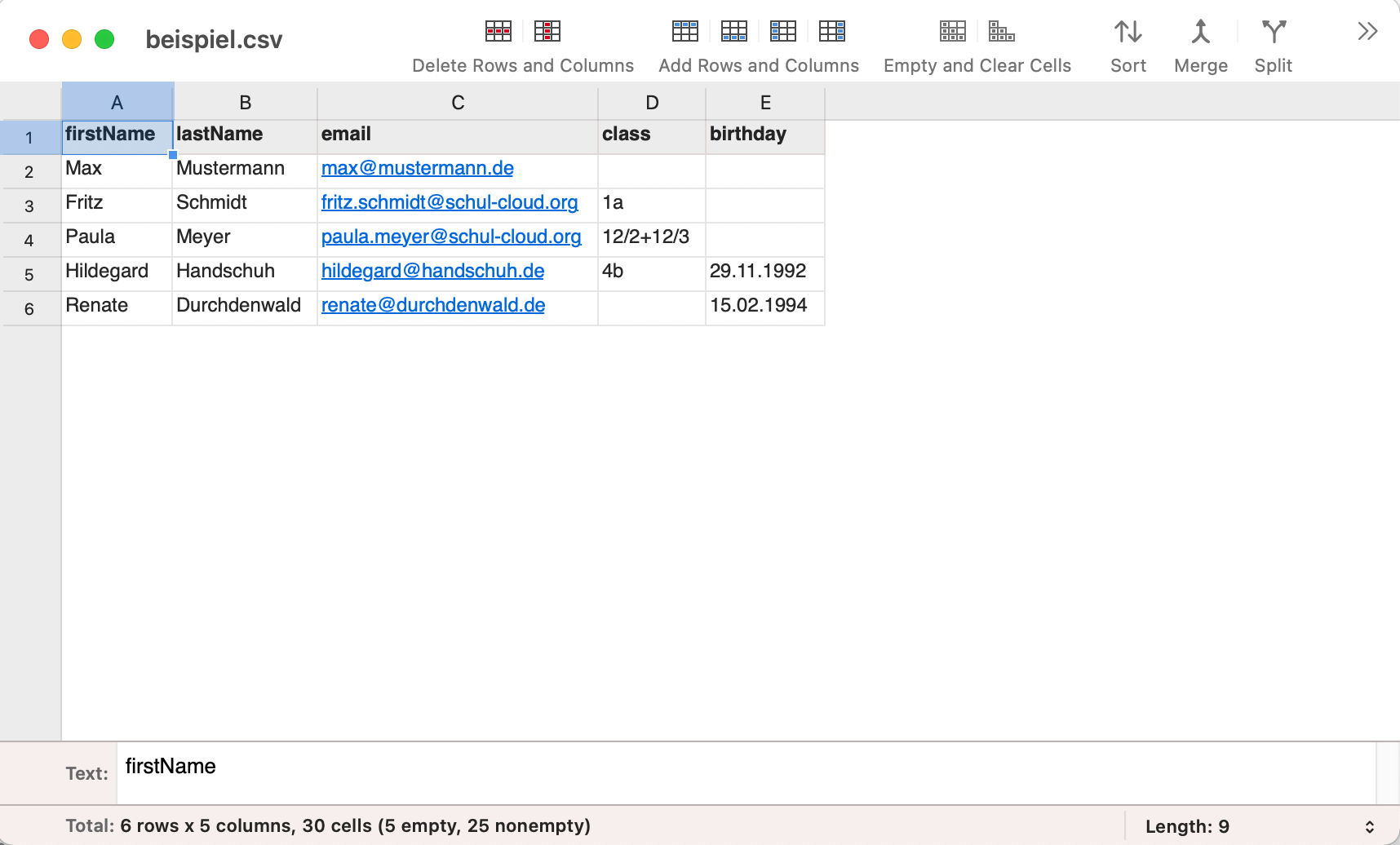Click the Delete Rows icon
This screenshot has width=1400, height=845.
click(498, 32)
